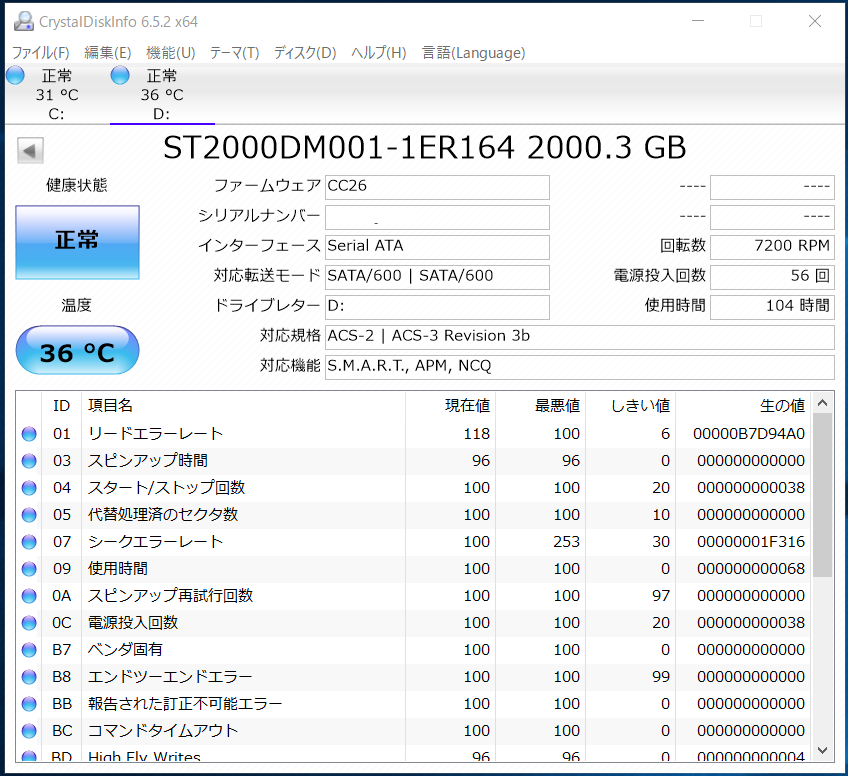Switch to the C: drive tab label

[56, 114]
